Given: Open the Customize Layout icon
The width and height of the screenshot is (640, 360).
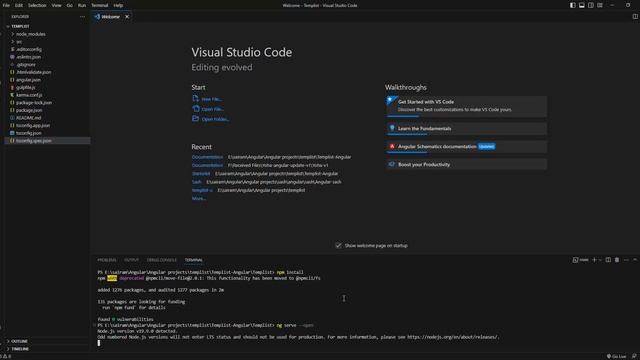Looking at the screenshot, I should [x=600, y=5].
